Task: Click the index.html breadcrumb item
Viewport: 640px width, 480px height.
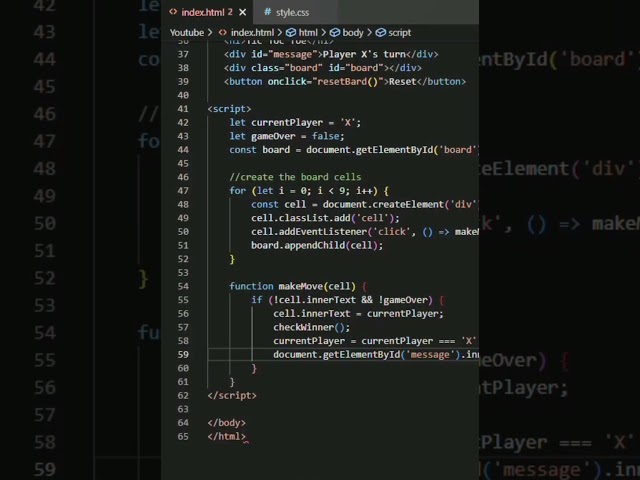Action: 252,33
